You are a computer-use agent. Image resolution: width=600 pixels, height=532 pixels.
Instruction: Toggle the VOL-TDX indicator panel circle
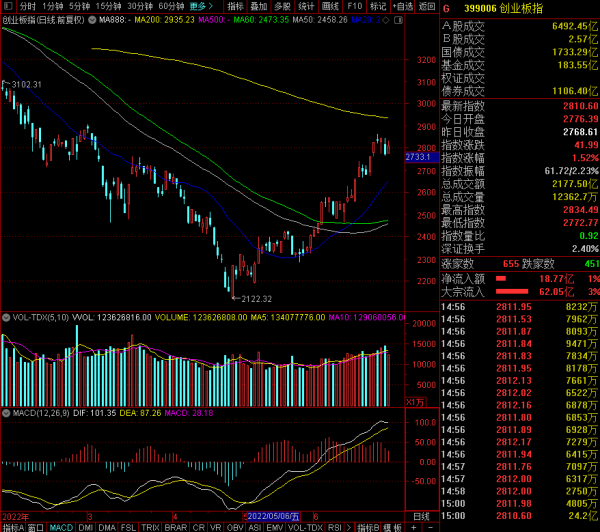click(x=5, y=317)
